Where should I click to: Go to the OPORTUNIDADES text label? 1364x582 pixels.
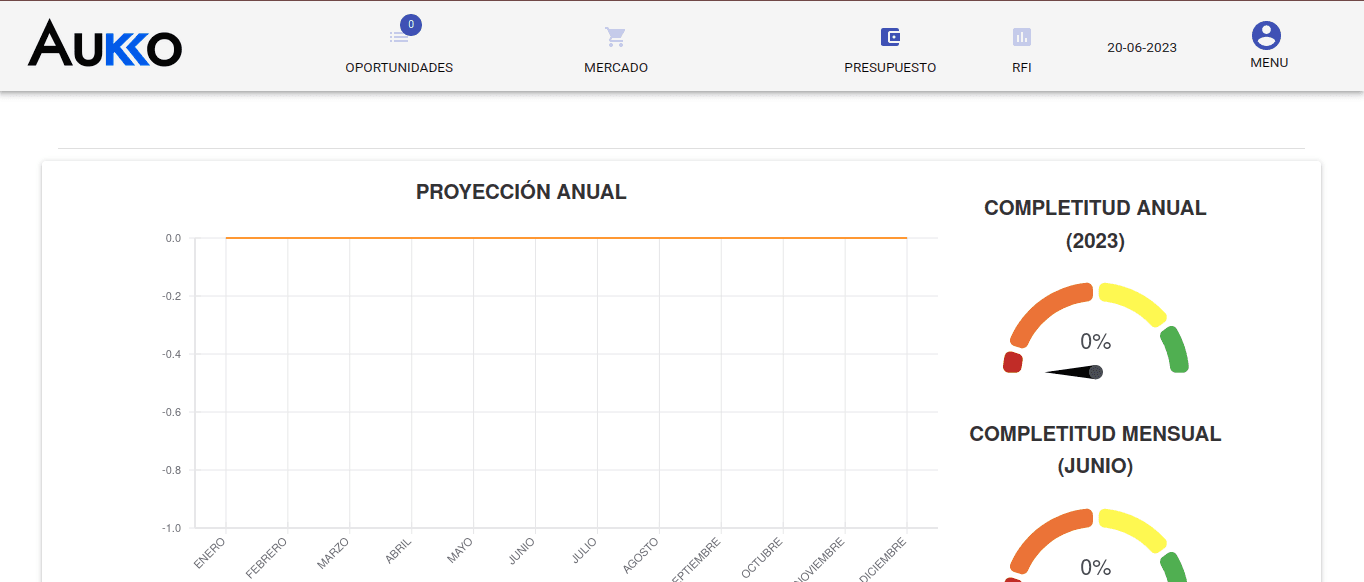(x=399, y=68)
